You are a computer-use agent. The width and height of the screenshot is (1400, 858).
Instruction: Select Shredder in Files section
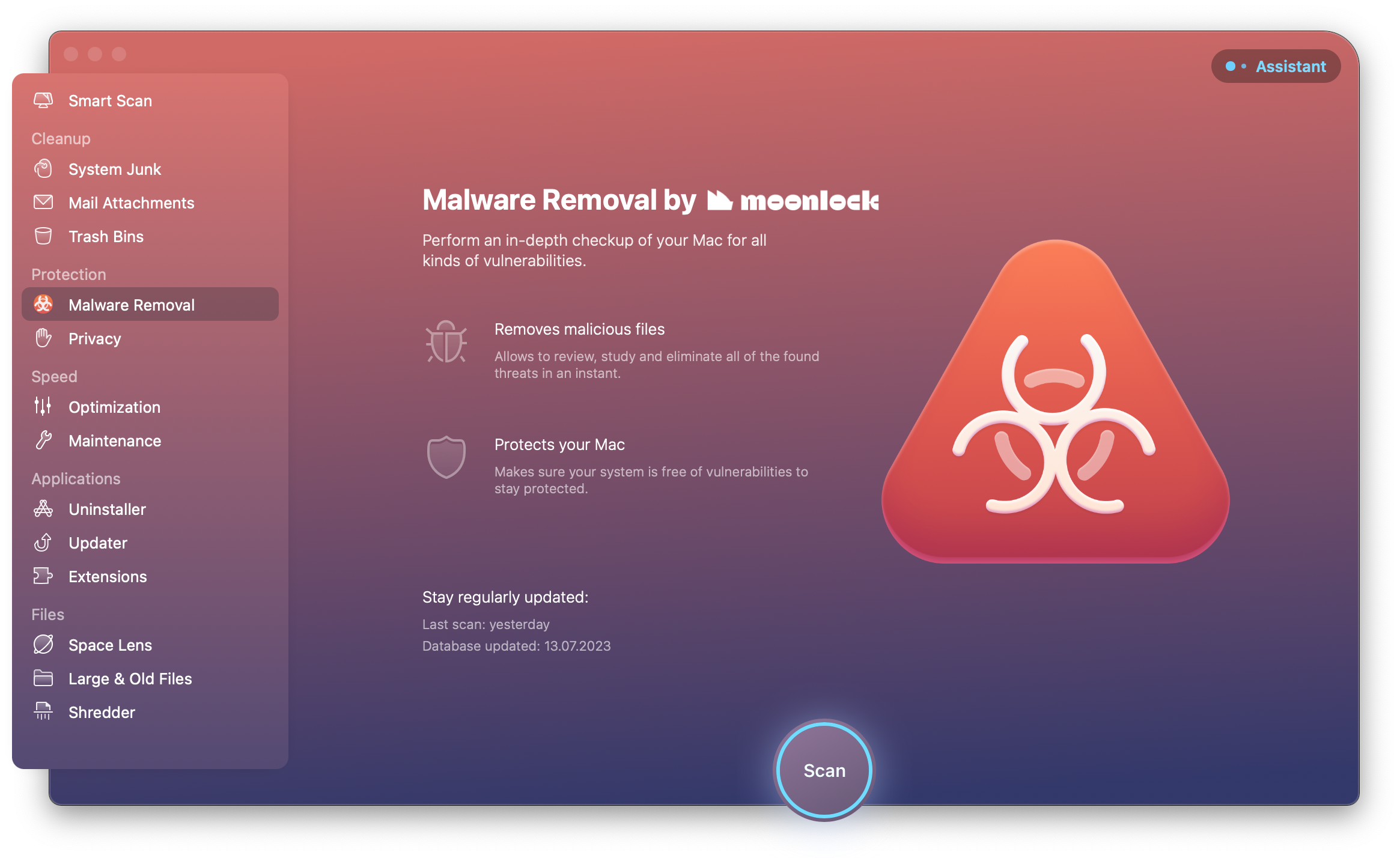point(100,711)
